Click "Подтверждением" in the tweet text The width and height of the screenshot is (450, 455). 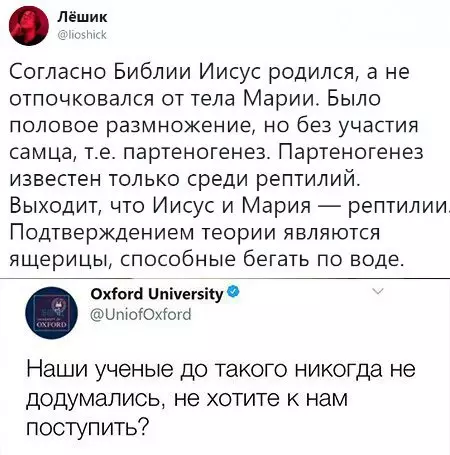(x=101, y=233)
